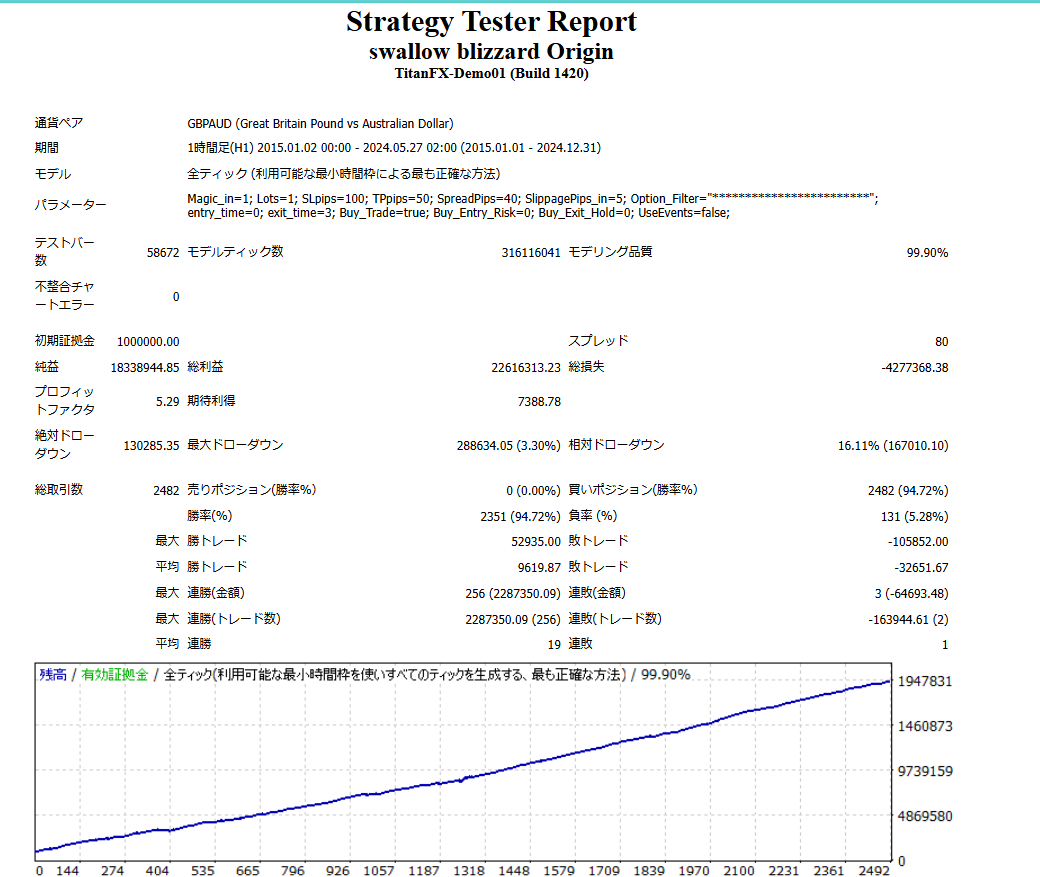This screenshot has width=1040, height=877.
Task: Click the 総取引数 label
Action: [x=59, y=490]
